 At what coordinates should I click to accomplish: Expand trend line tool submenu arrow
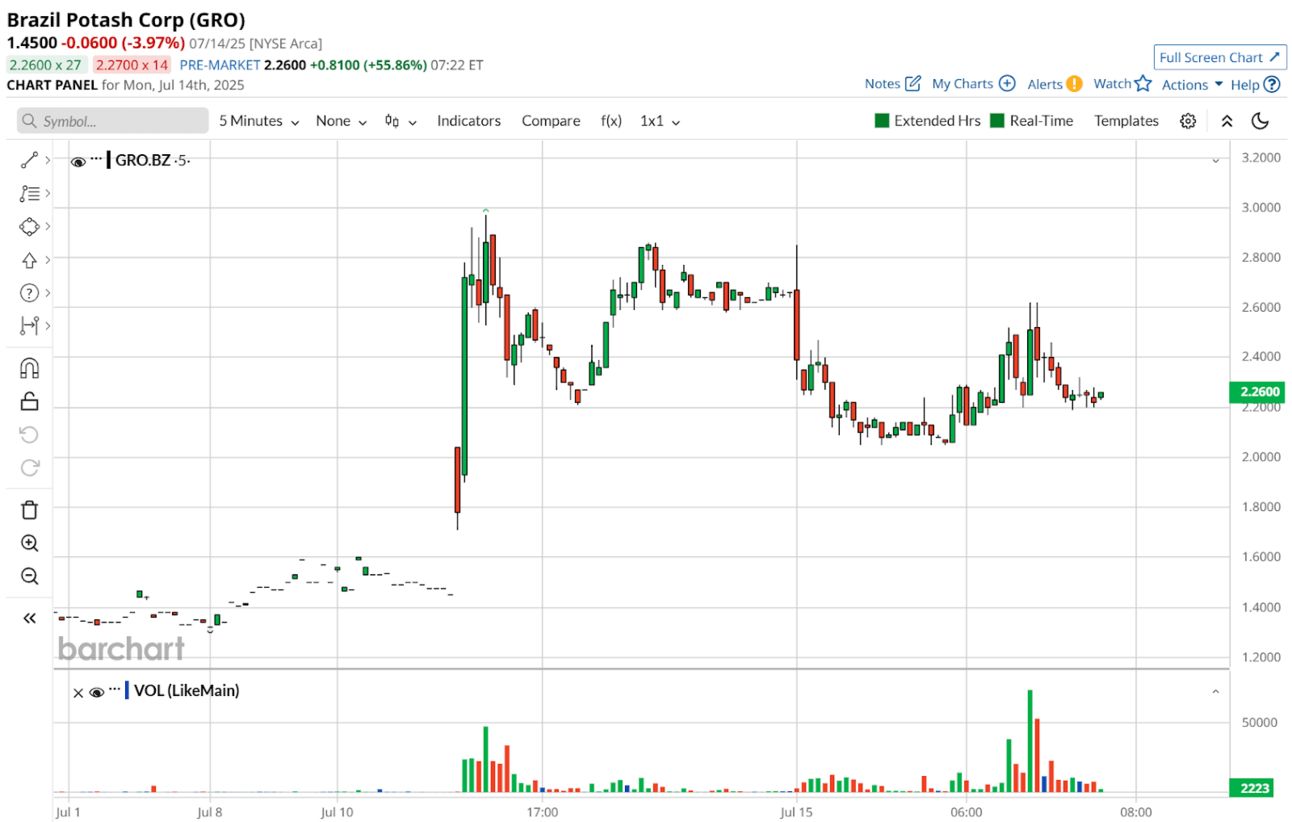(48, 160)
